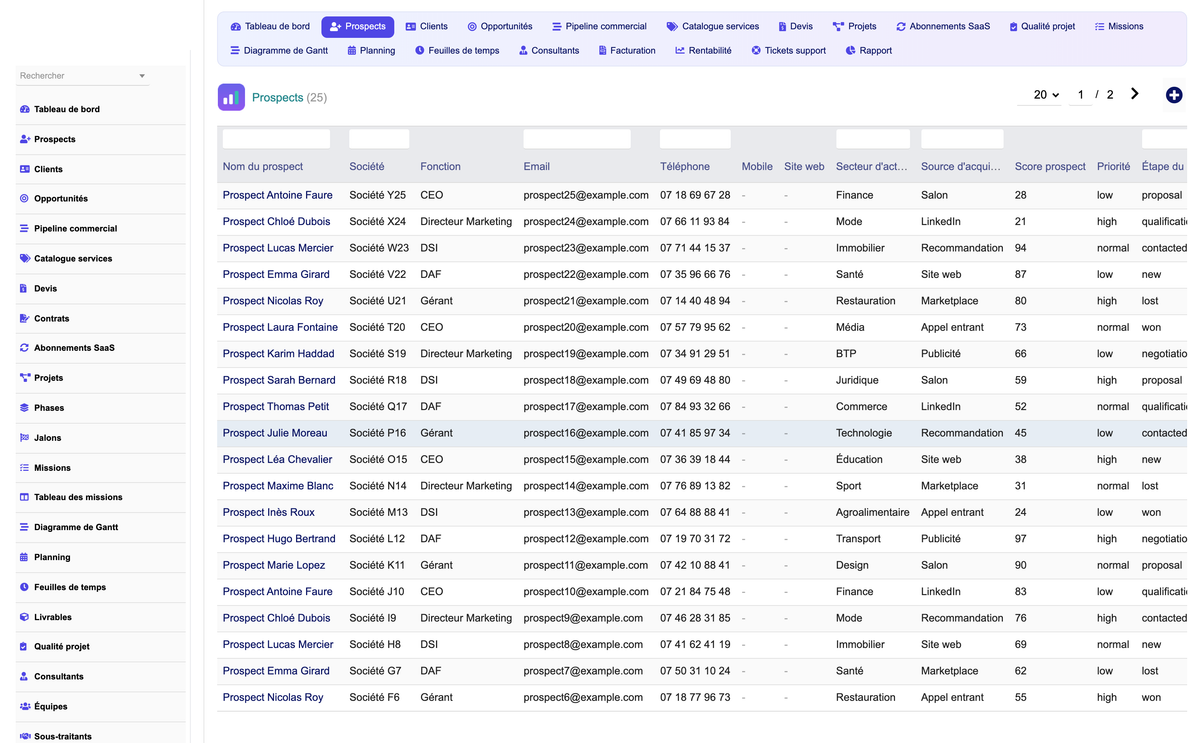Click the Société column filter field
The width and height of the screenshot is (1200, 743).
pyautogui.click(x=379, y=139)
